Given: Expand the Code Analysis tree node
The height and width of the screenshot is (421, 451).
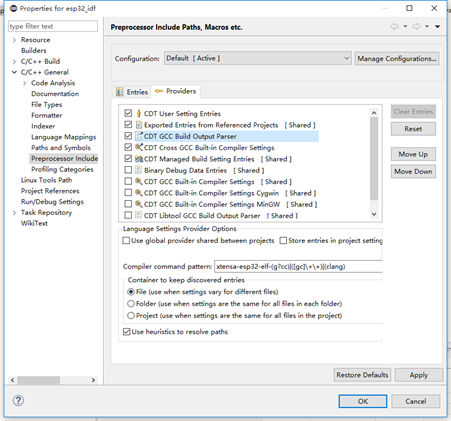Looking at the screenshot, I should coord(24,83).
